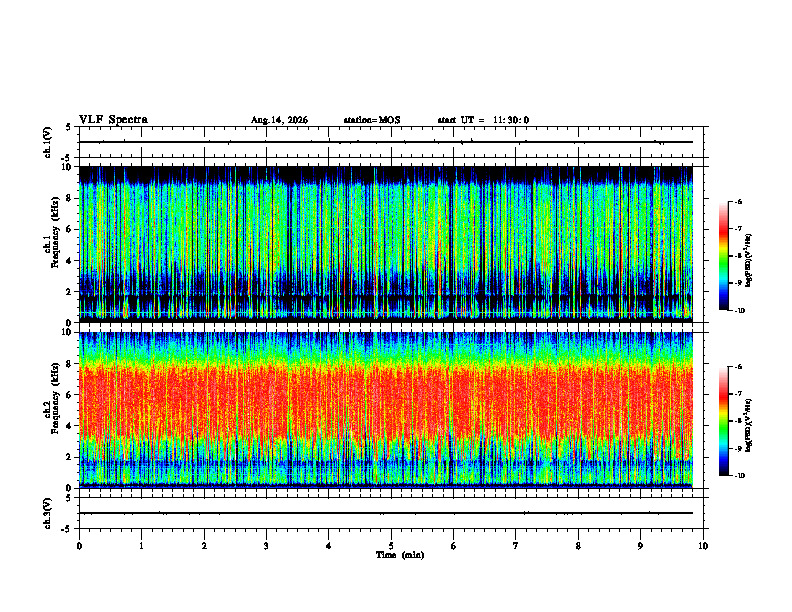792x612 pixels.
Task: Click the ch.2 frequency axis '6' tick label
Action: (x=71, y=395)
